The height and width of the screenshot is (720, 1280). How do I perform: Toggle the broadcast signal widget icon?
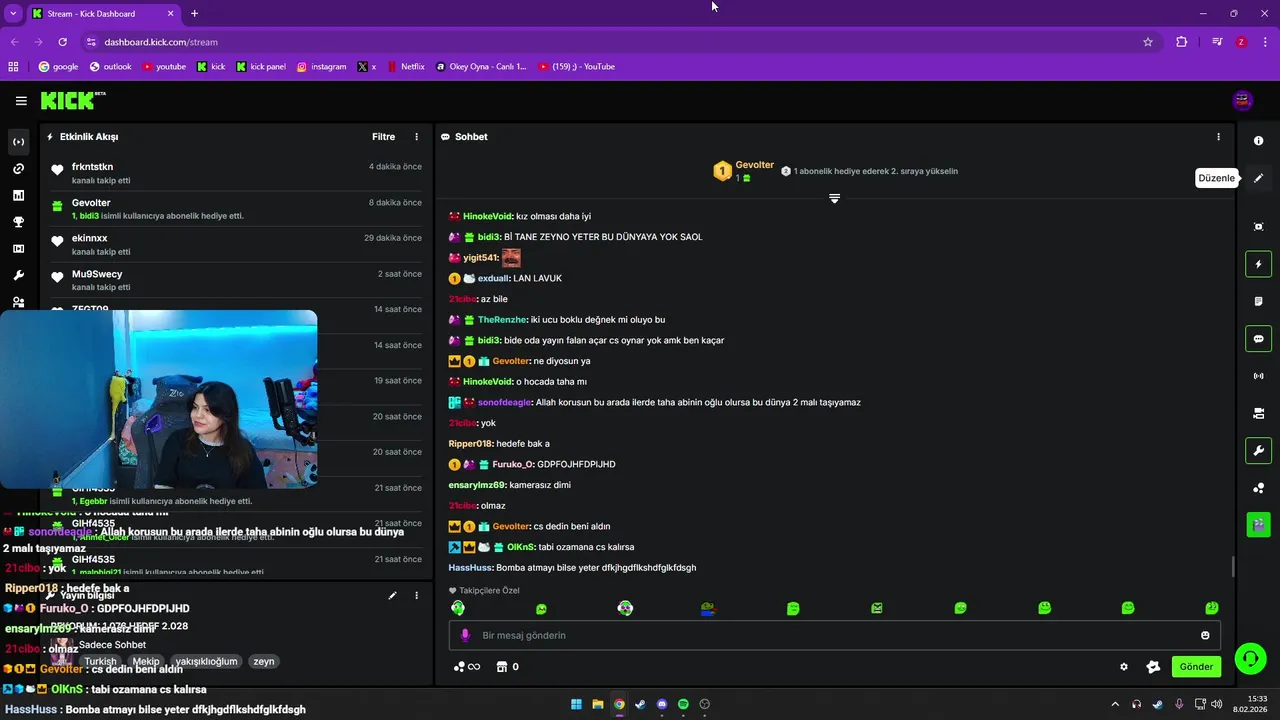[1259, 376]
